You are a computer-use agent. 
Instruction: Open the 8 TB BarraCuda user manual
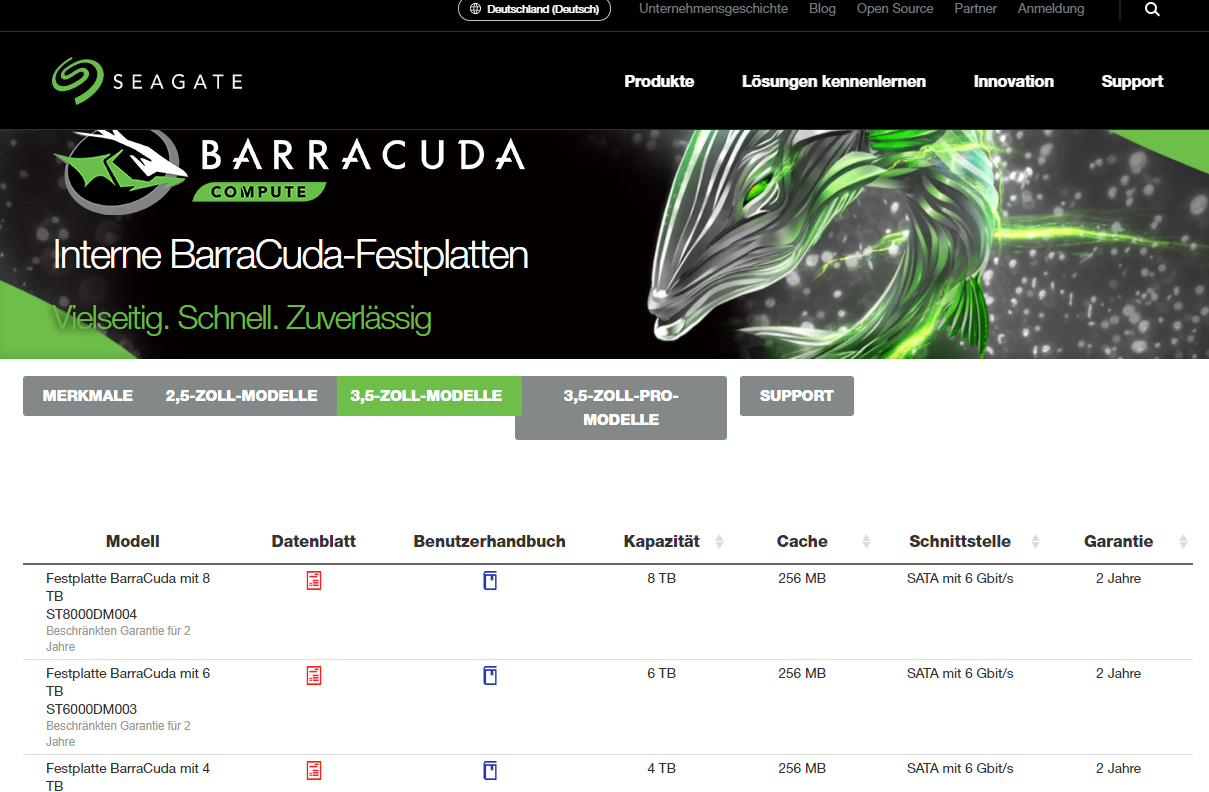point(490,579)
